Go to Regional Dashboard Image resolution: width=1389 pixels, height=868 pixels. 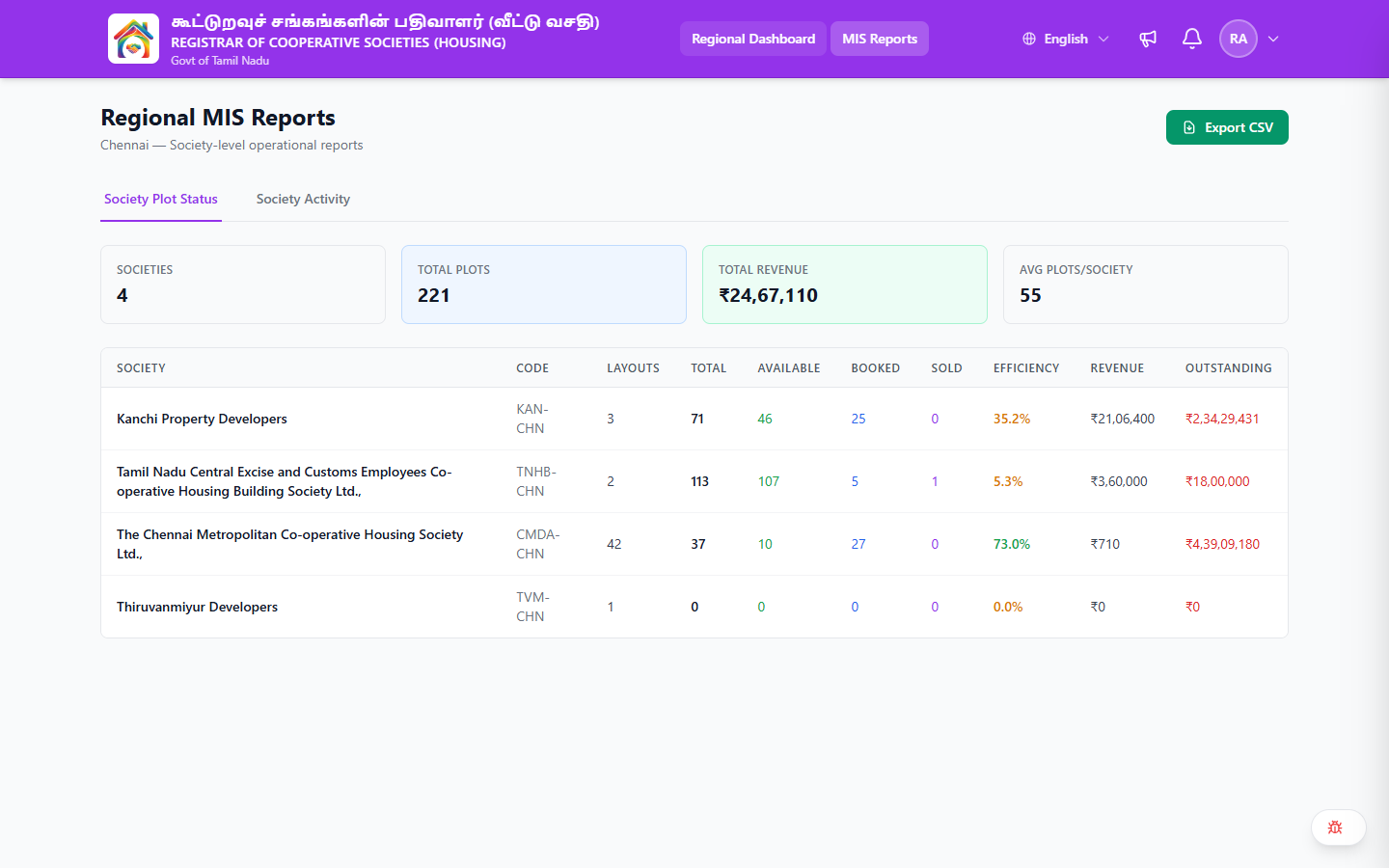pyautogui.click(x=753, y=39)
